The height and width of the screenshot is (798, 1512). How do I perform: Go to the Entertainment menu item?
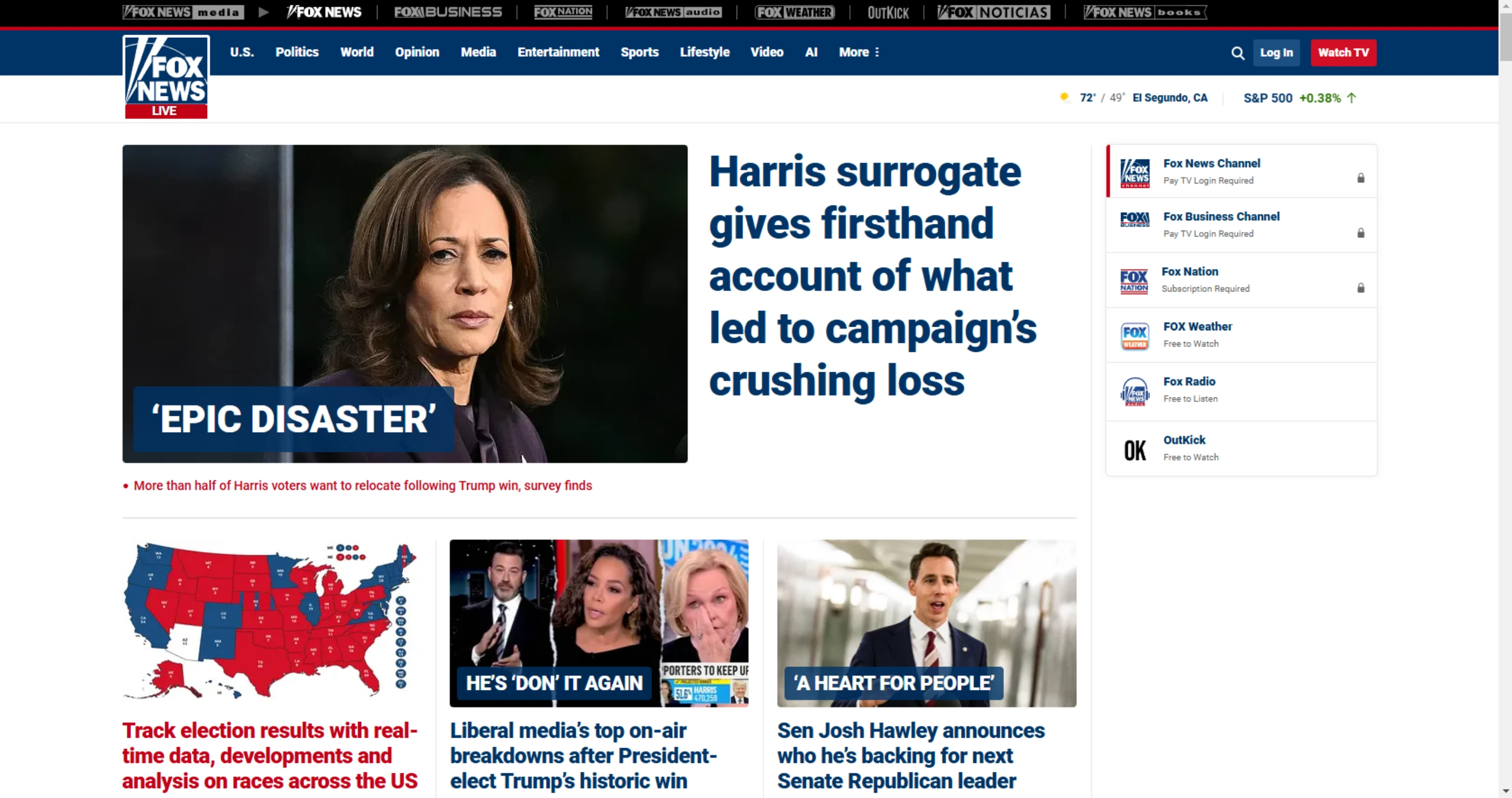(x=558, y=52)
